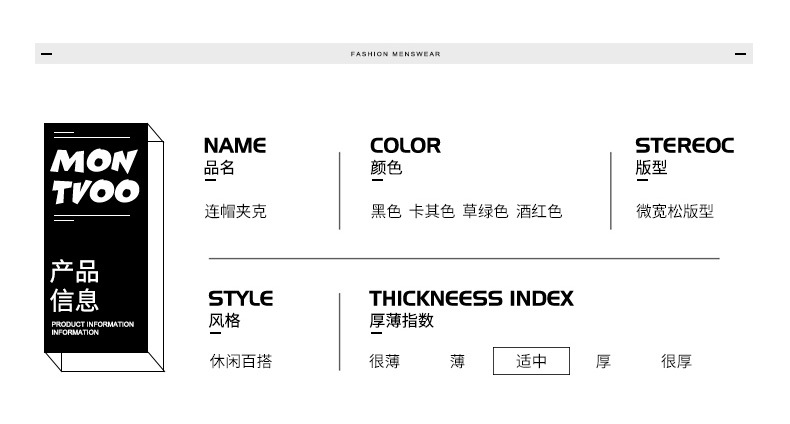Click the right dash icon in header bar
The height and width of the screenshot is (424, 790).
[740, 54]
